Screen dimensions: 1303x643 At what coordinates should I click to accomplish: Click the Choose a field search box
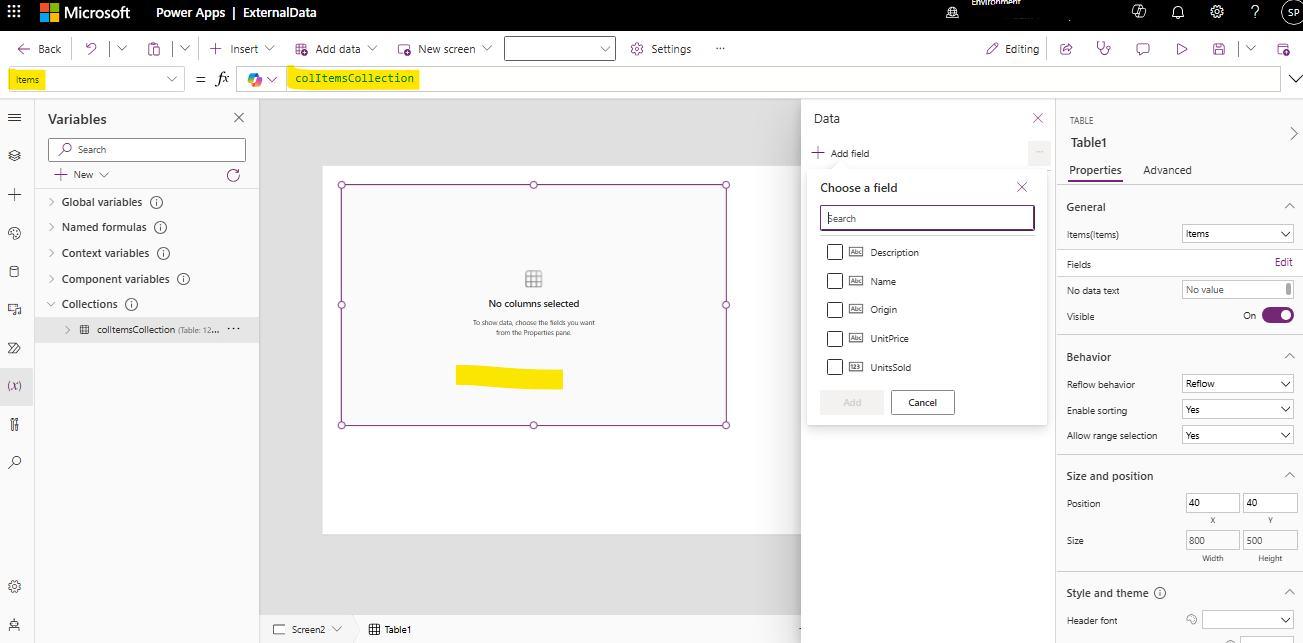pos(927,218)
